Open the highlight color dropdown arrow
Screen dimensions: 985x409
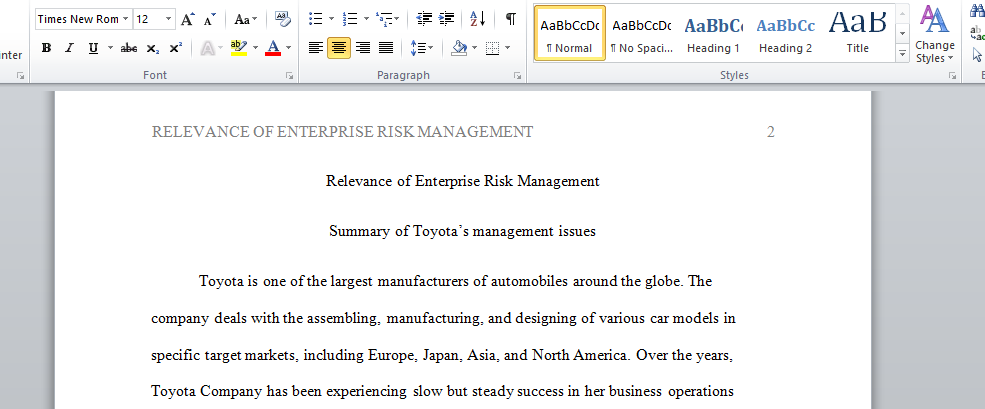(x=255, y=48)
